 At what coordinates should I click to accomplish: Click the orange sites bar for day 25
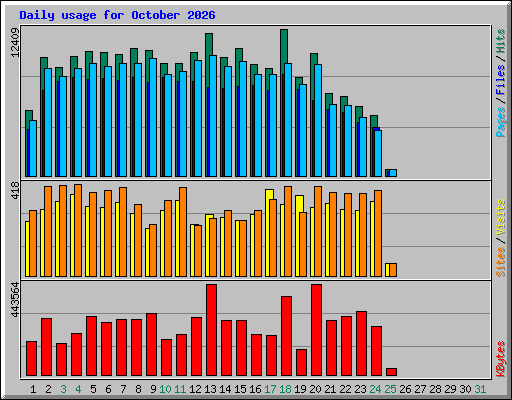pyautogui.click(x=393, y=270)
